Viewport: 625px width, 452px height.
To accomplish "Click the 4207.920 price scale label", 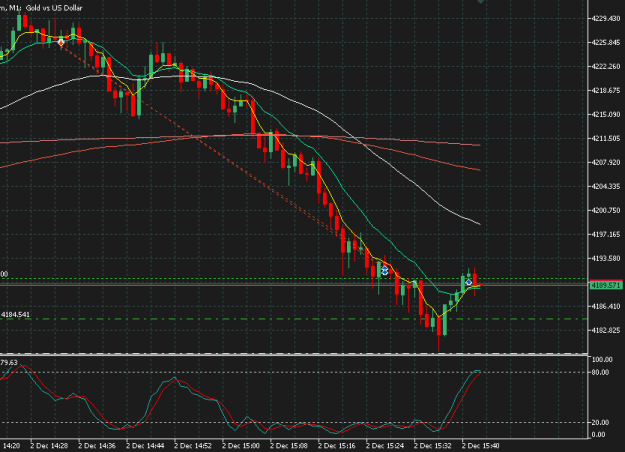I will [606, 162].
